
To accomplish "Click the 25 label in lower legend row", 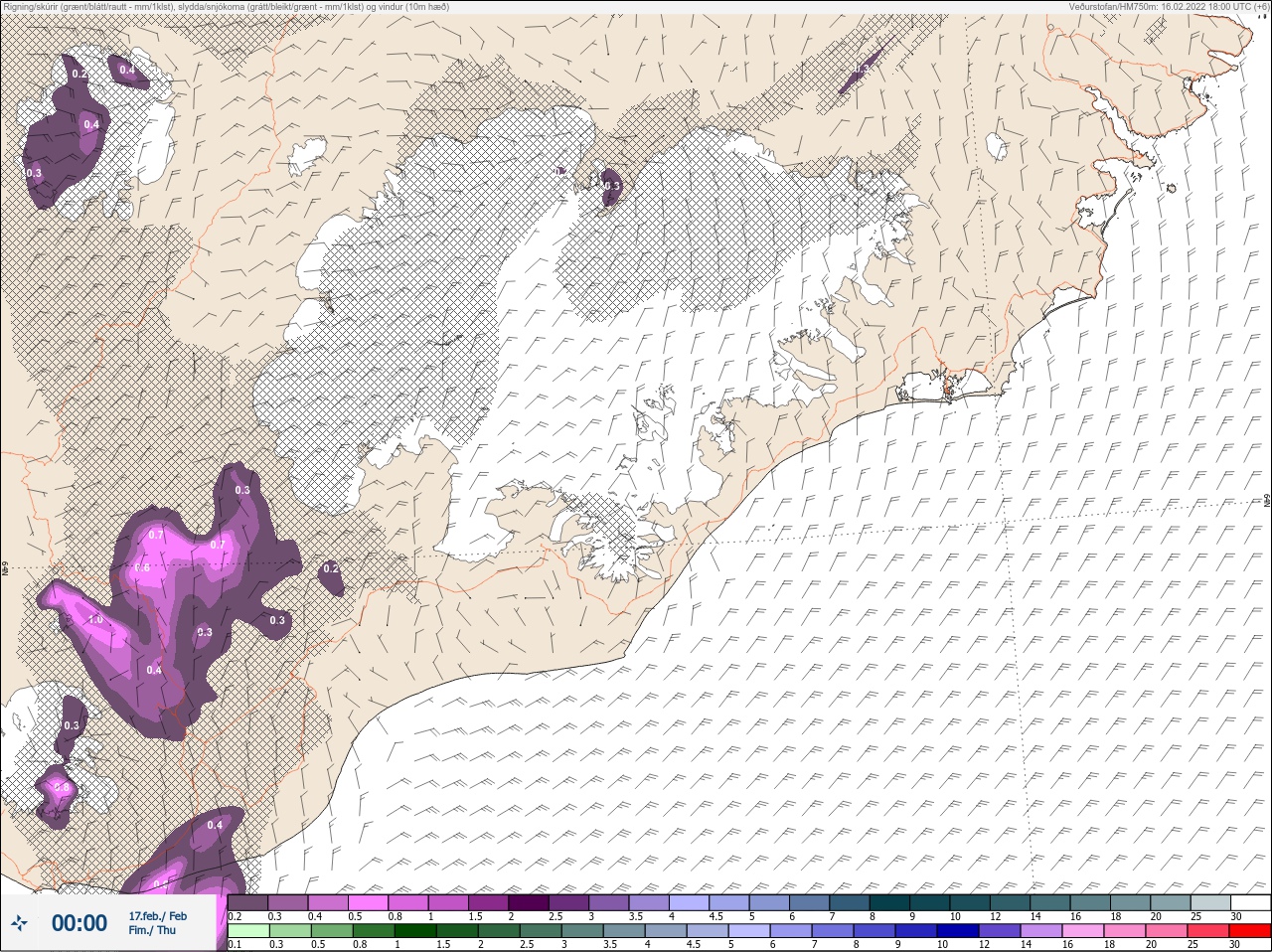I will tap(1193, 944).
